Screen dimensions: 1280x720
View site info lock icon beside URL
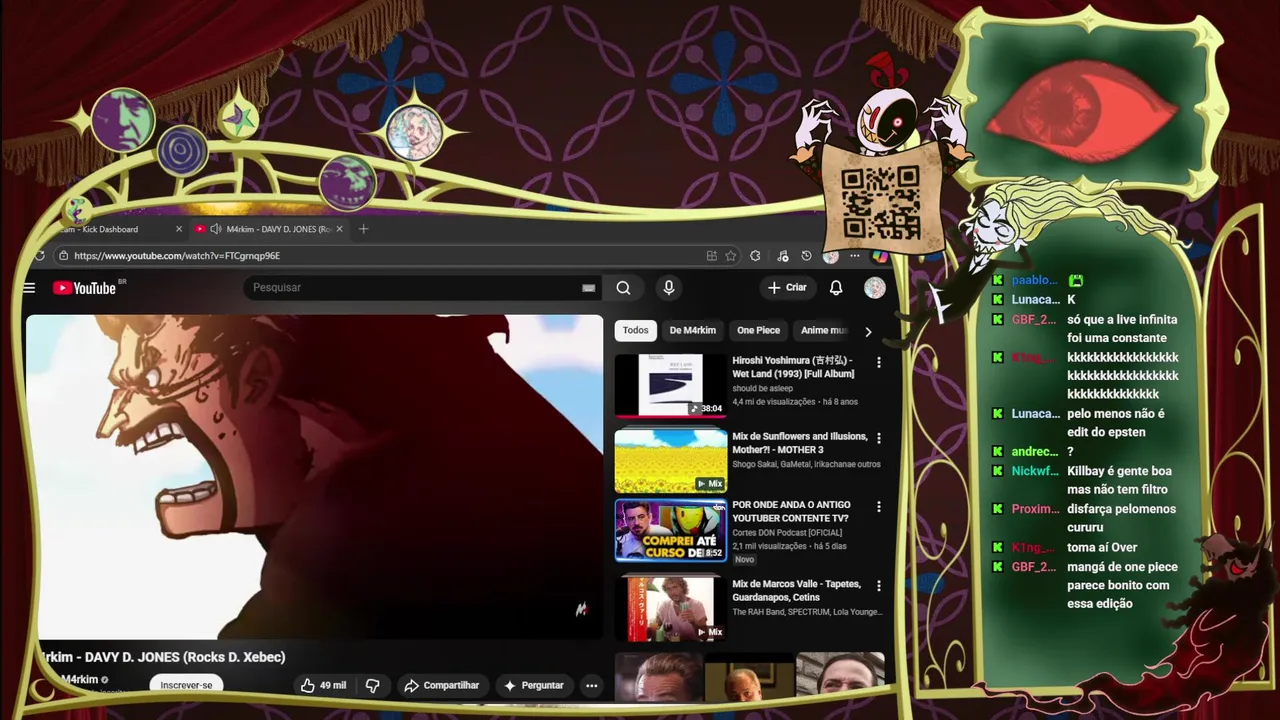(x=63, y=256)
